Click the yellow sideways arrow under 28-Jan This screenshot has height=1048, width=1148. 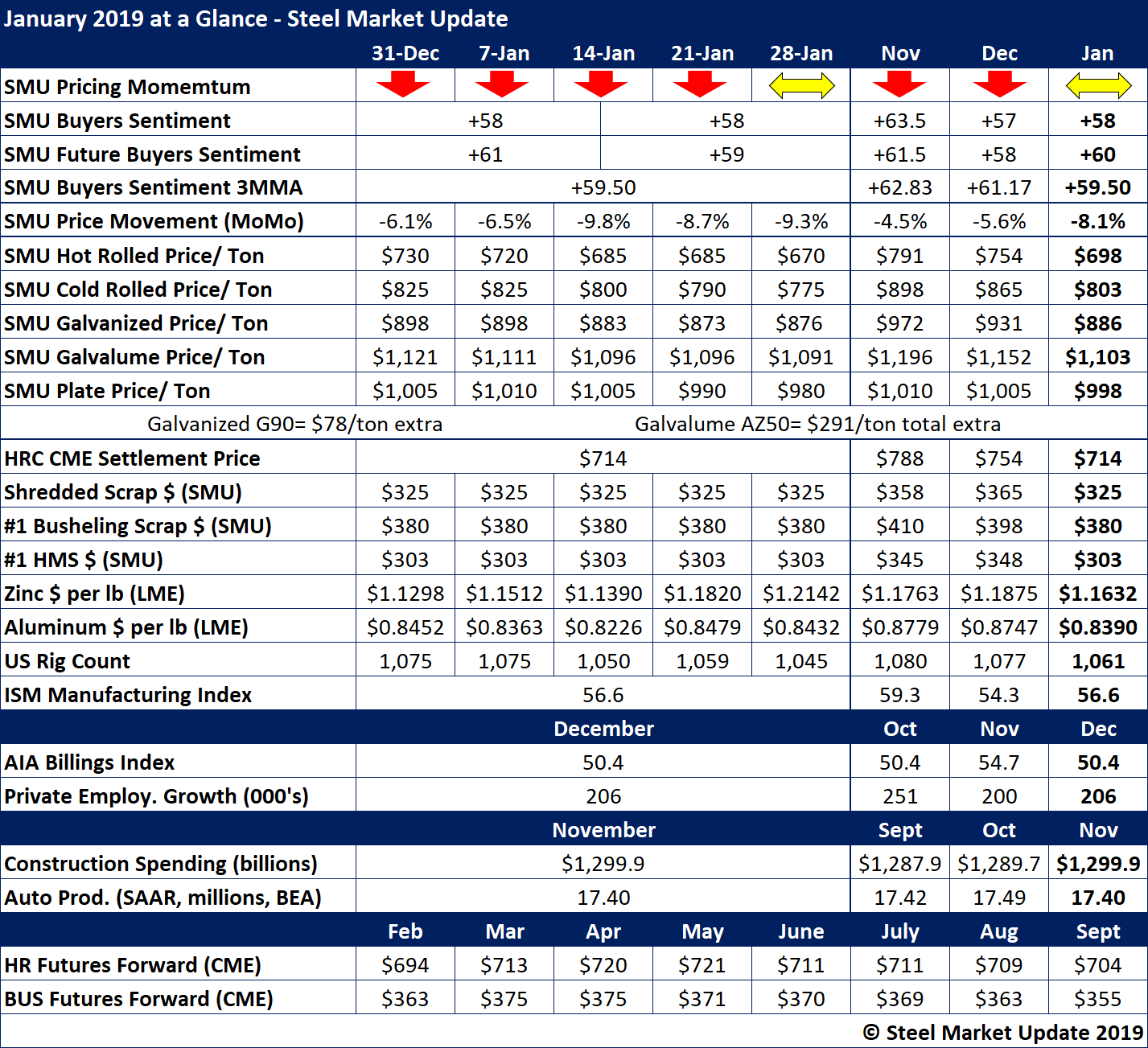(x=801, y=85)
